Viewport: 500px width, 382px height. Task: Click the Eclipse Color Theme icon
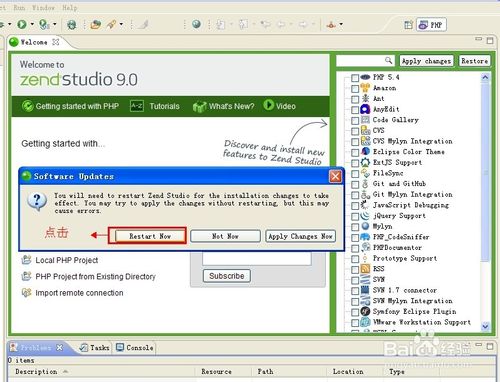pyautogui.click(x=365, y=152)
